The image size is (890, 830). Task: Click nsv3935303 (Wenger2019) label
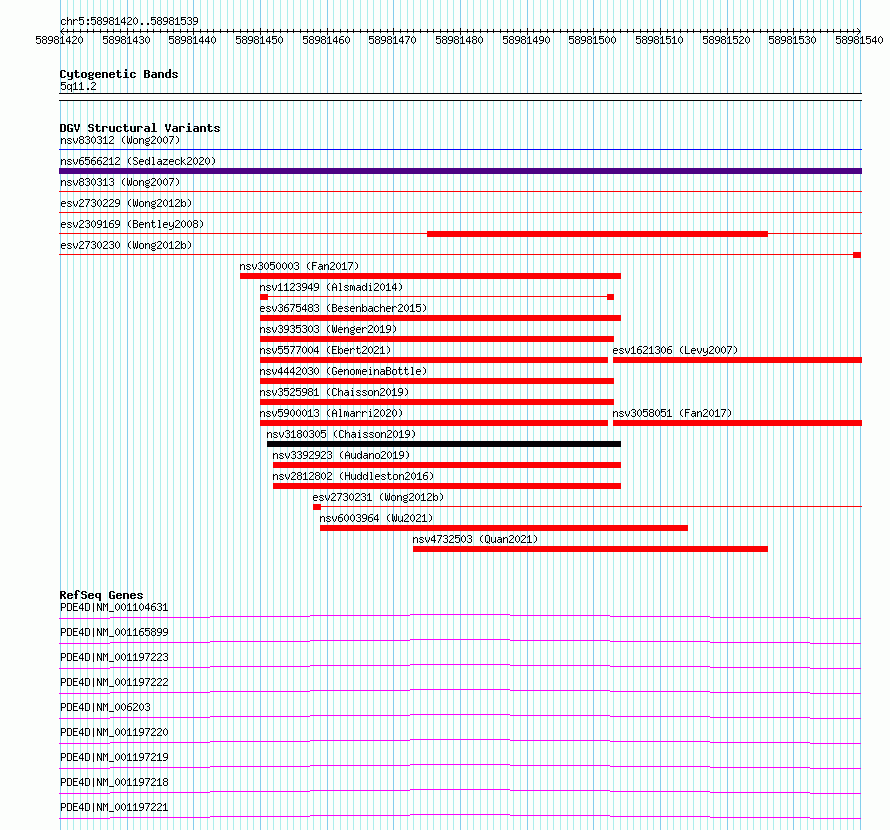(328, 329)
